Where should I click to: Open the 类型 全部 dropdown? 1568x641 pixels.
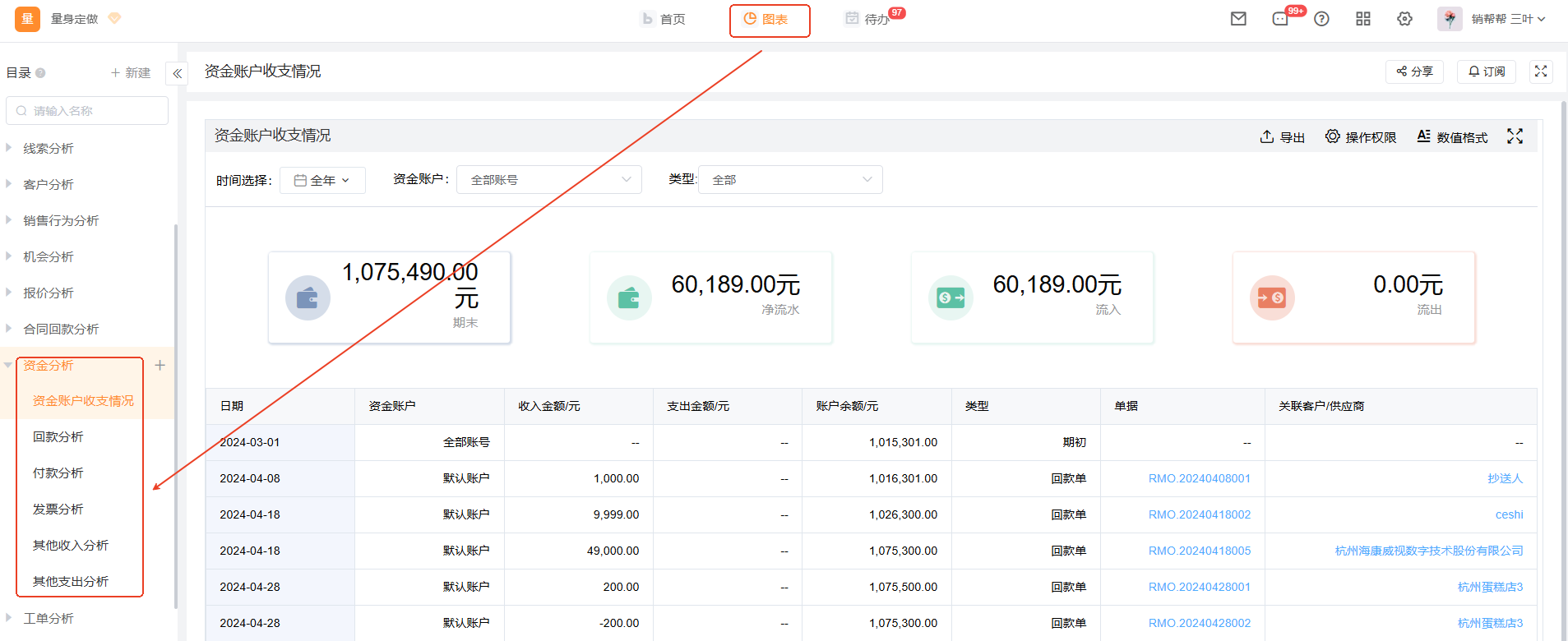coord(790,180)
